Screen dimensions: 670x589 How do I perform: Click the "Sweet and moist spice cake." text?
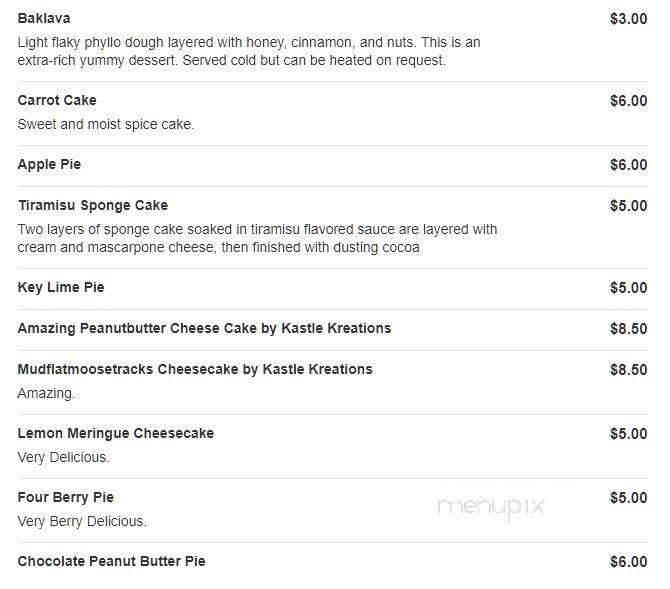(x=105, y=124)
